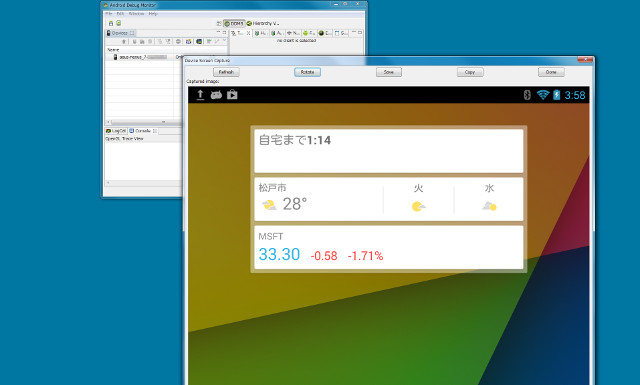Minimize the Devices panel with its toolbar icon
640x385 pixels.
218,32
